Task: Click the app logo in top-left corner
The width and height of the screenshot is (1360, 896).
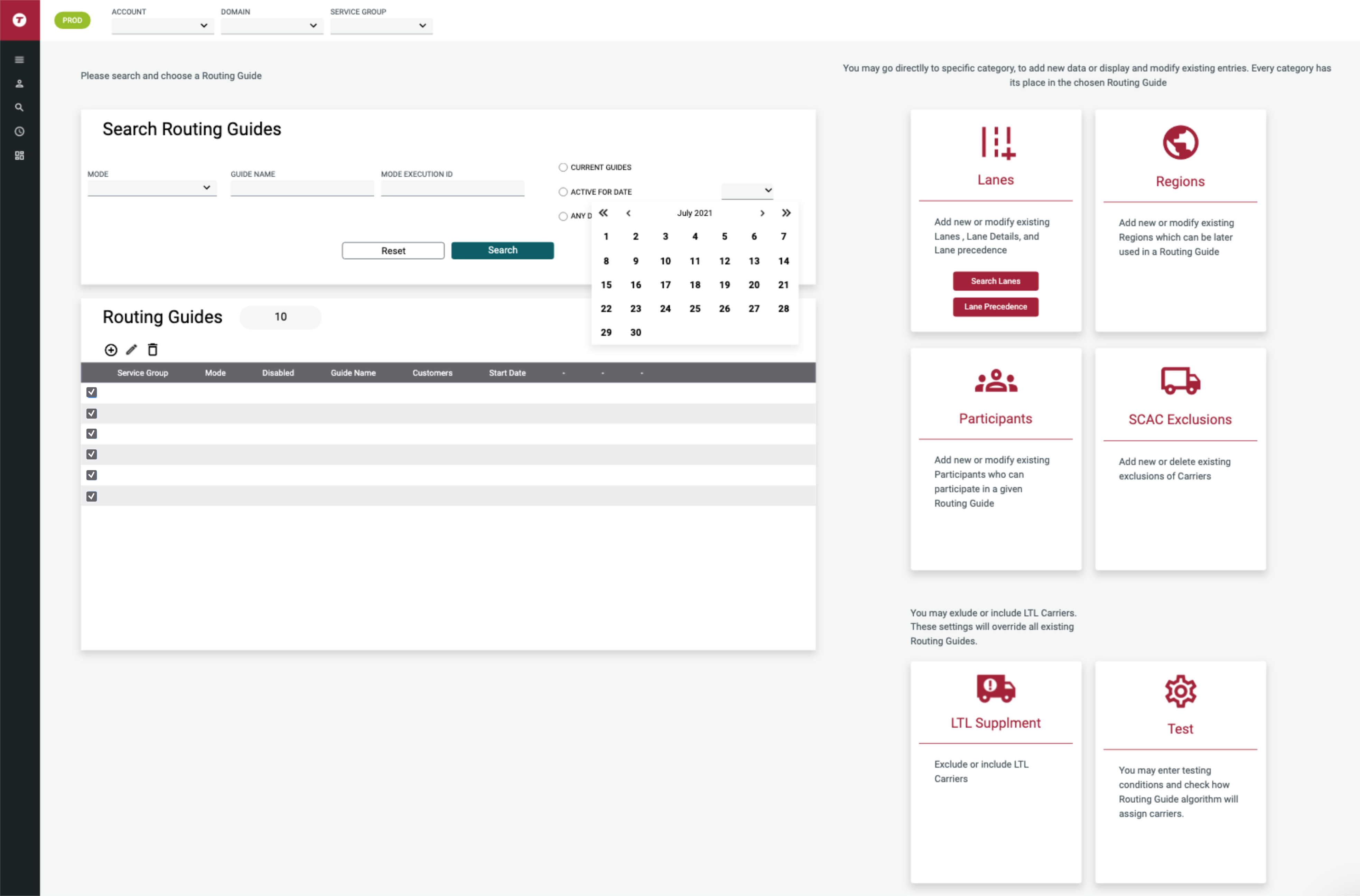Action: coord(19,20)
